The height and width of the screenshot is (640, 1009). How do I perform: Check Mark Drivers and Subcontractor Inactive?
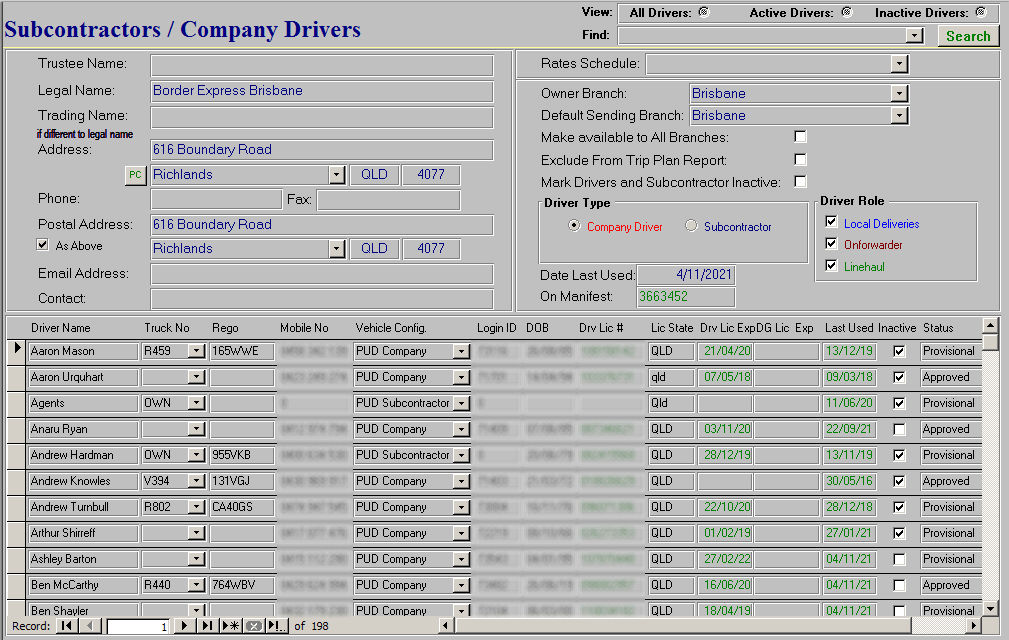(x=801, y=182)
